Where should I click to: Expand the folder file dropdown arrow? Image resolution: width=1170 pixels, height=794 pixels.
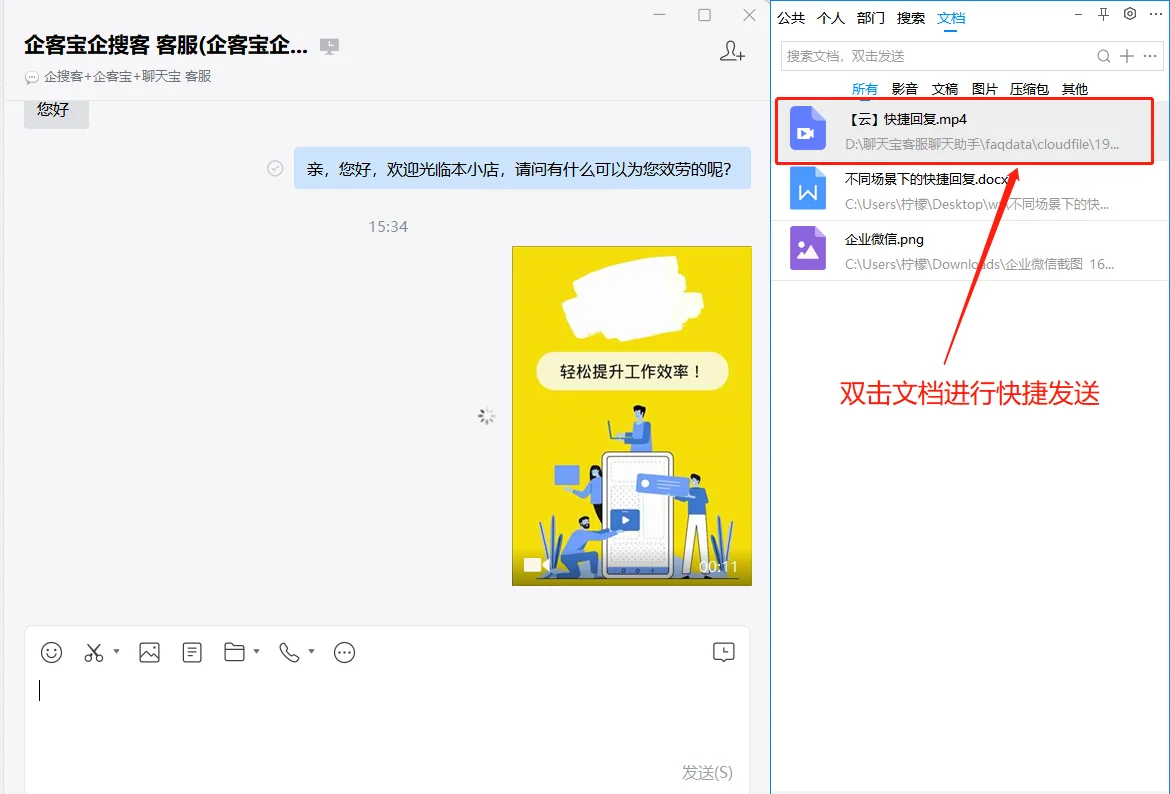(257, 651)
